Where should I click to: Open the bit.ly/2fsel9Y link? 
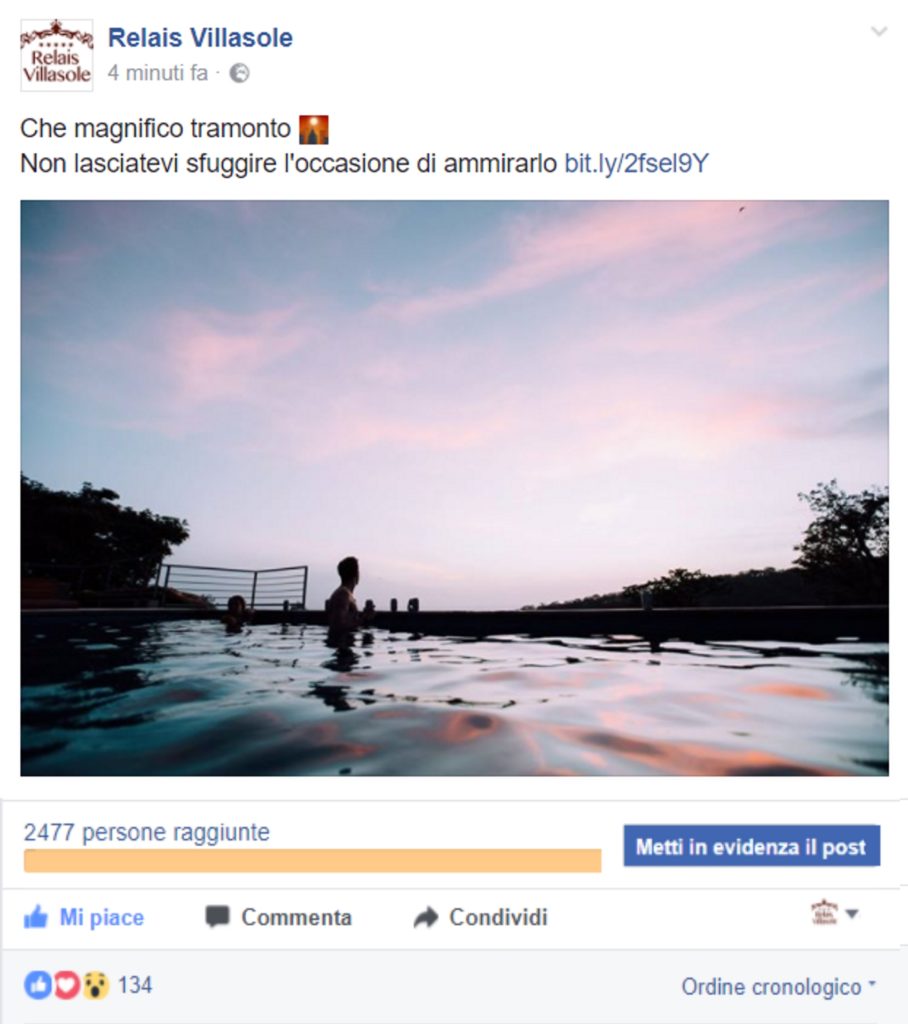(636, 163)
